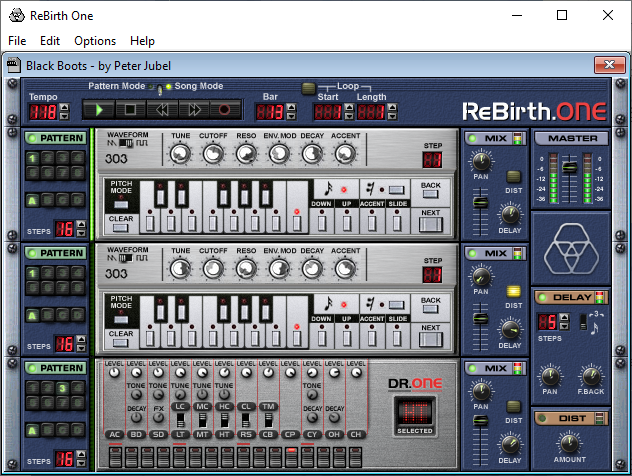632x476 pixels.
Task: Click the first 303 CUTOFF knob
Action: [x=212, y=153]
